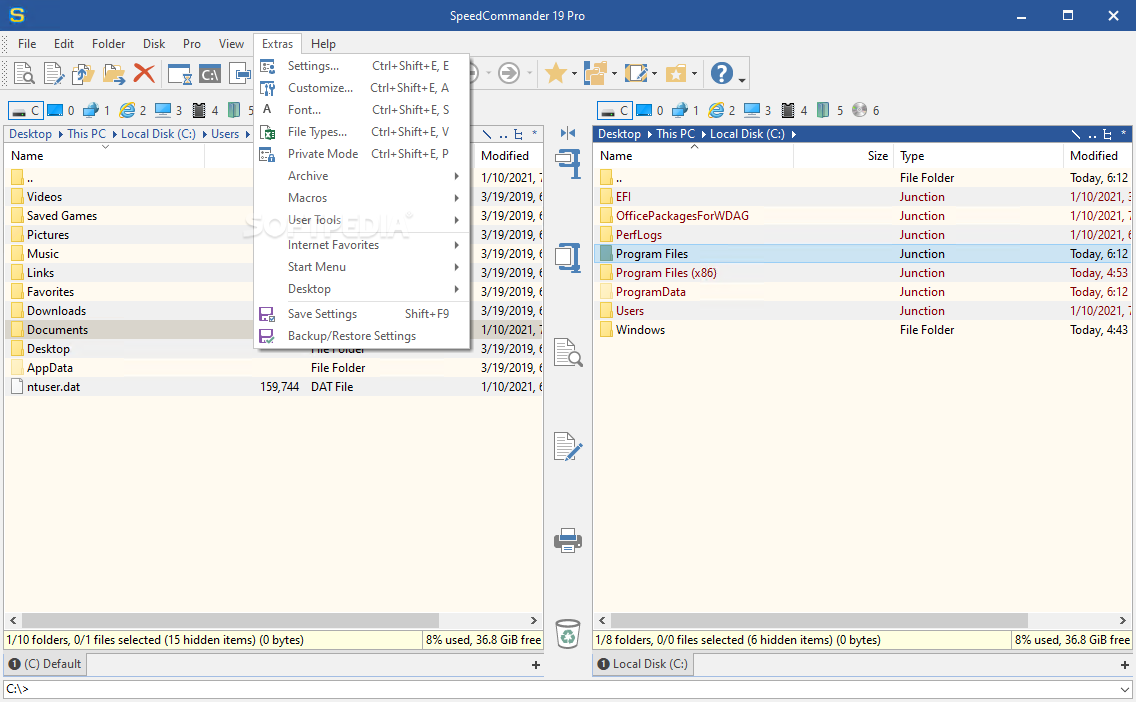Sort right panel by Size column header
Viewport: 1136px width, 702px height.
click(844, 156)
